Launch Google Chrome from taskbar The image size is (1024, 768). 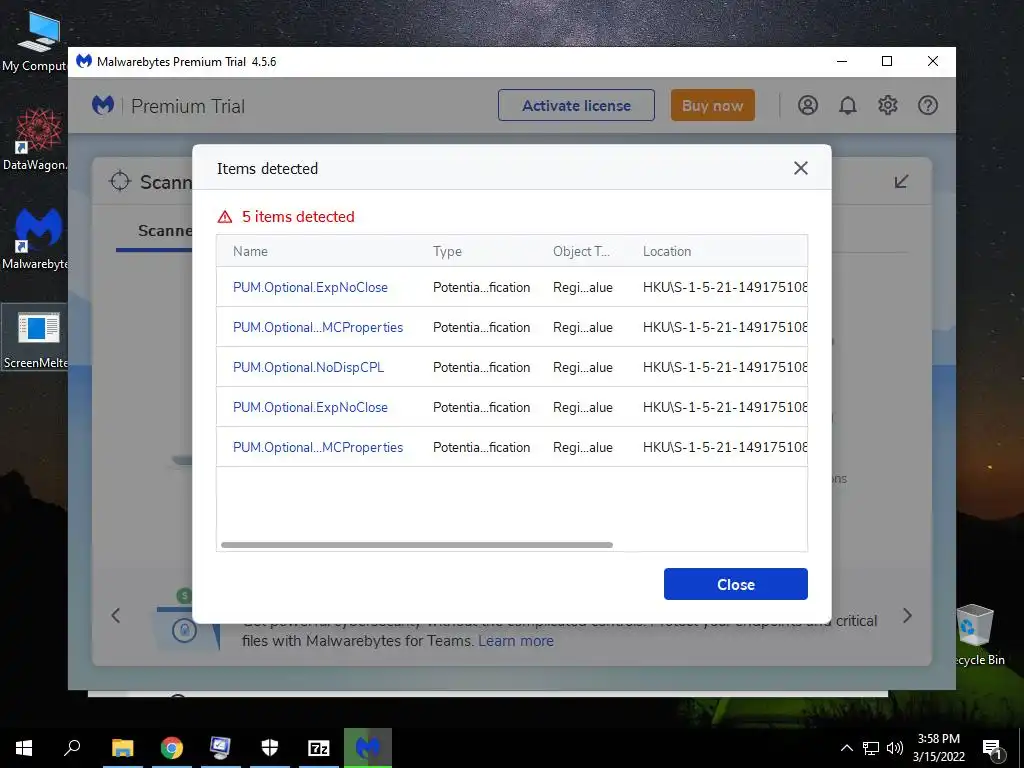(x=171, y=748)
